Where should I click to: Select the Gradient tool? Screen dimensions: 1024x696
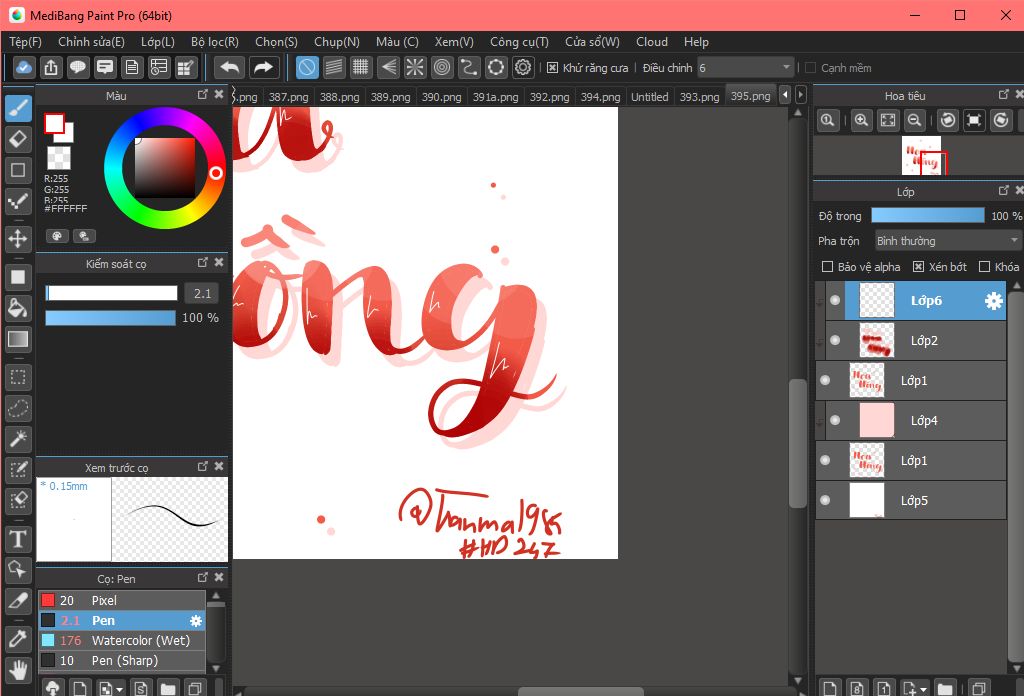click(18, 339)
